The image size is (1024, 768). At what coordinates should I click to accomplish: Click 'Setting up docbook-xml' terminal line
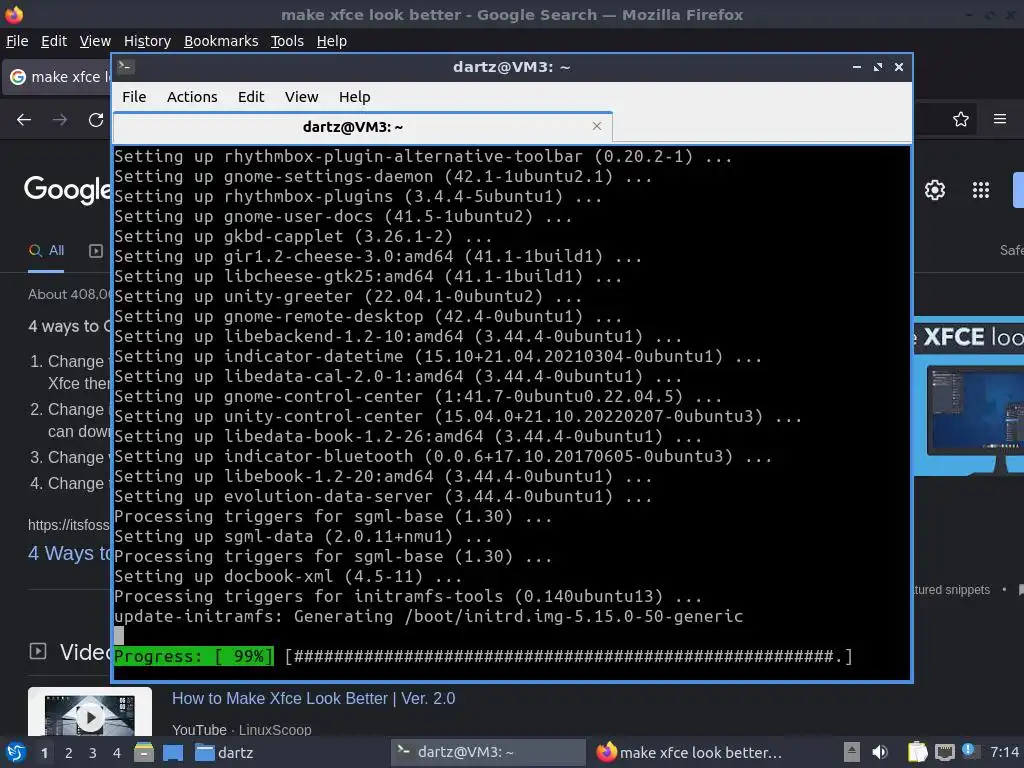(288, 576)
